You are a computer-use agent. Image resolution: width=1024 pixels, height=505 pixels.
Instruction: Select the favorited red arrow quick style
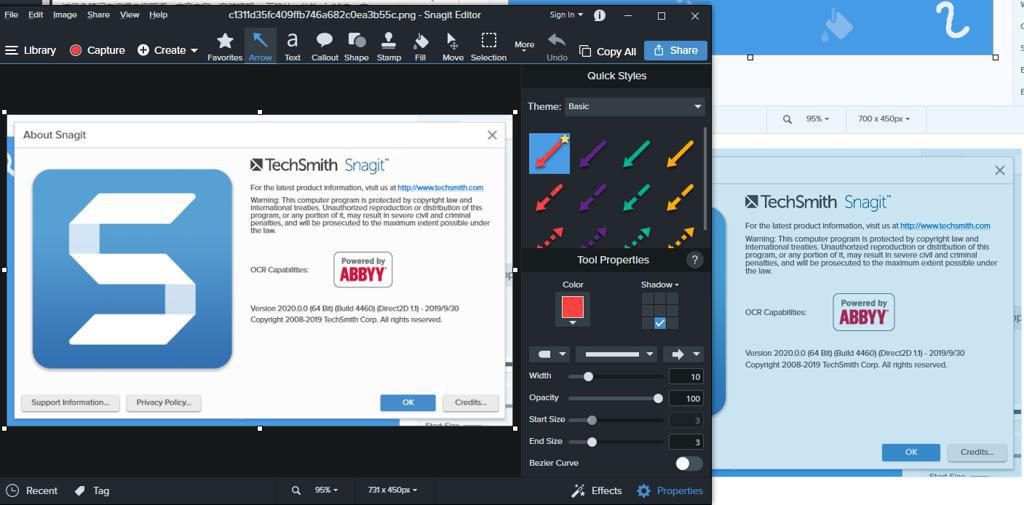(549, 154)
